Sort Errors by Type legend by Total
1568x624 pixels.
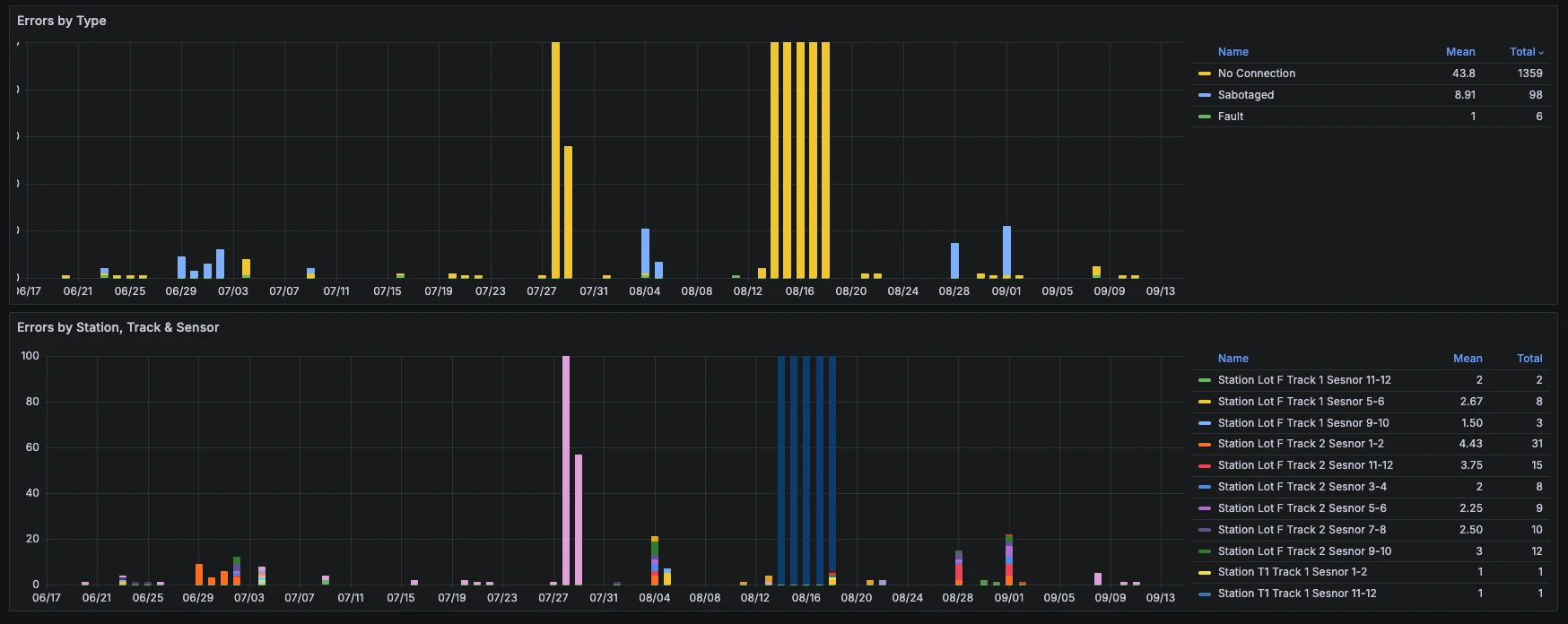tap(1527, 52)
